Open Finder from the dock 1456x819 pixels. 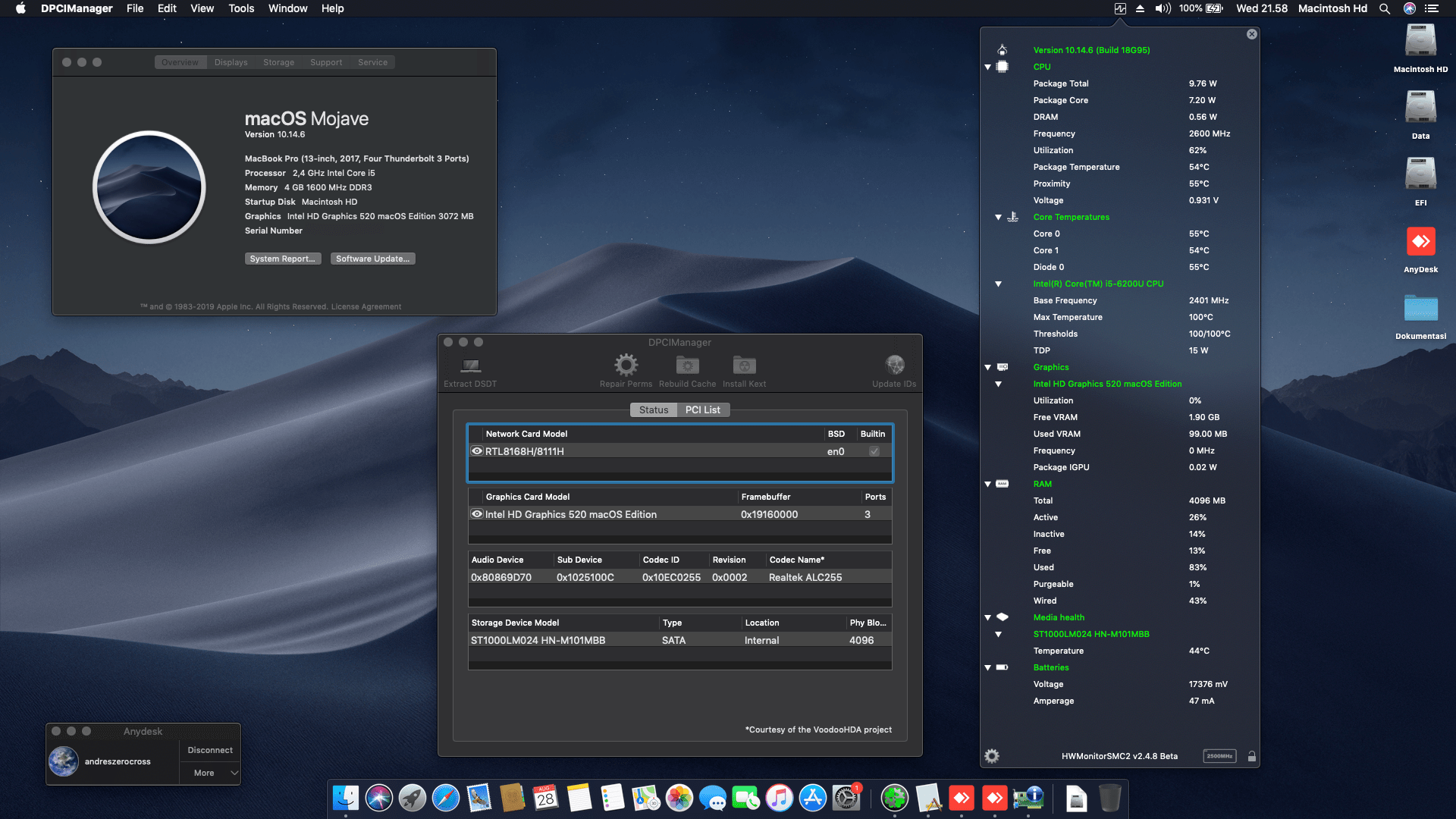pos(346,798)
